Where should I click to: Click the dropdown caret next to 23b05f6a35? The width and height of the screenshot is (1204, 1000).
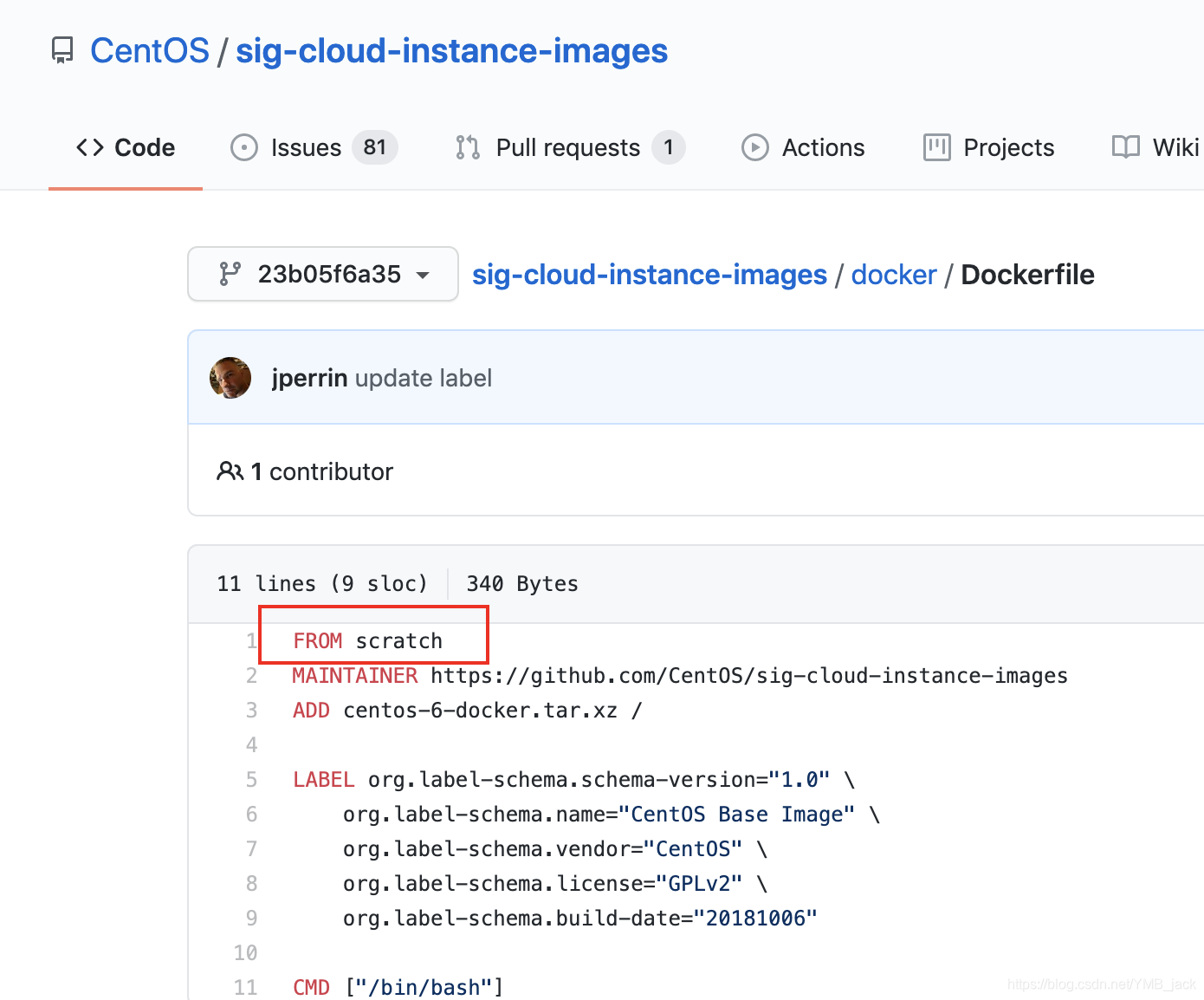click(x=423, y=276)
